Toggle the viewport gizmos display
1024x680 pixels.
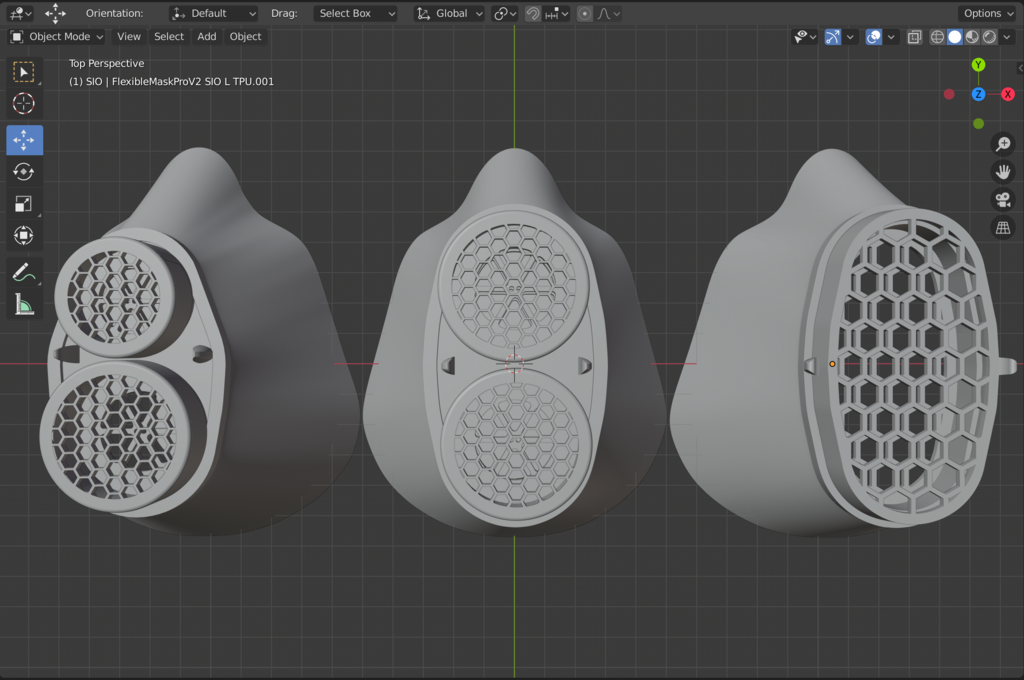[833, 37]
